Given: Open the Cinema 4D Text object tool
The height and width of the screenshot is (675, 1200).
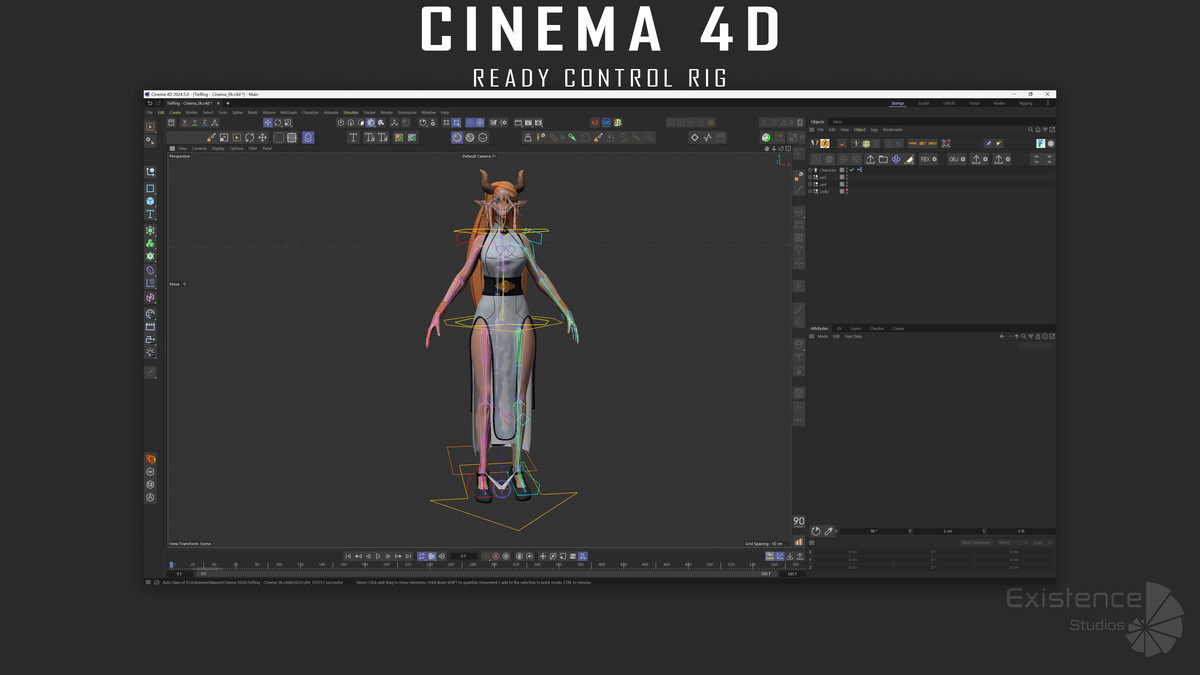Looking at the screenshot, I should [x=354, y=137].
